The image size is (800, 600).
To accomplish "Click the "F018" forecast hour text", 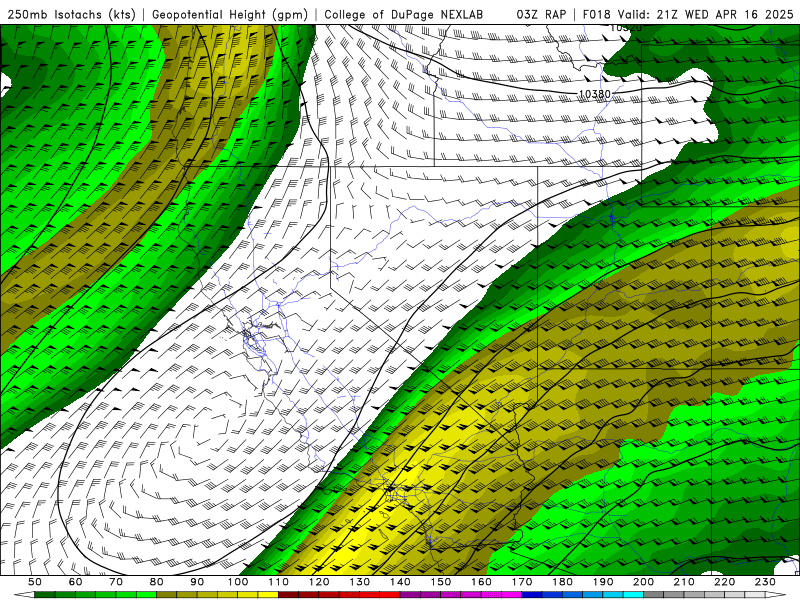I will (596, 14).
